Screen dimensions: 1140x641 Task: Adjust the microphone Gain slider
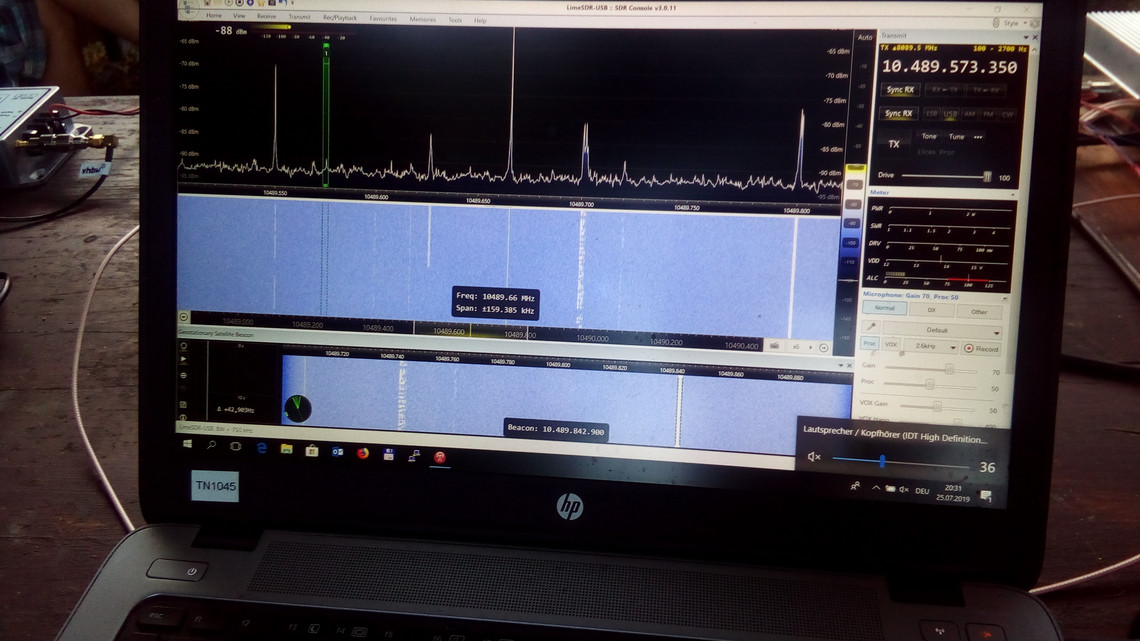(x=949, y=369)
